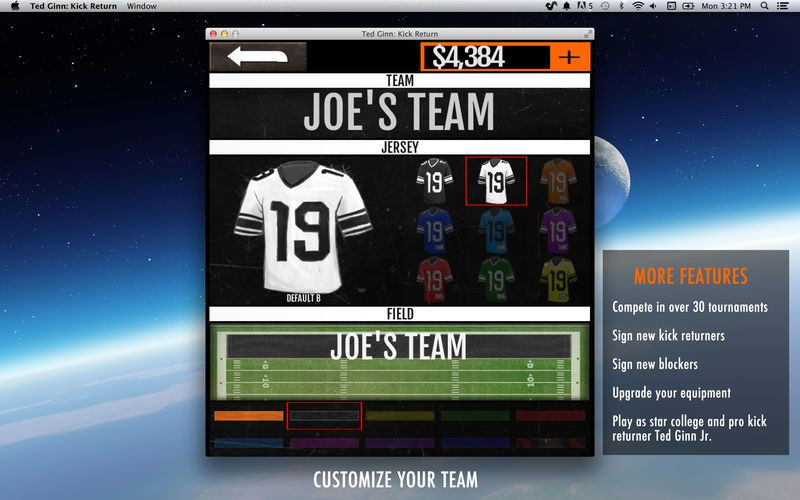
Task: Click the squiggle menu bar icon left of the bell
Action: (x=551, y=6)
